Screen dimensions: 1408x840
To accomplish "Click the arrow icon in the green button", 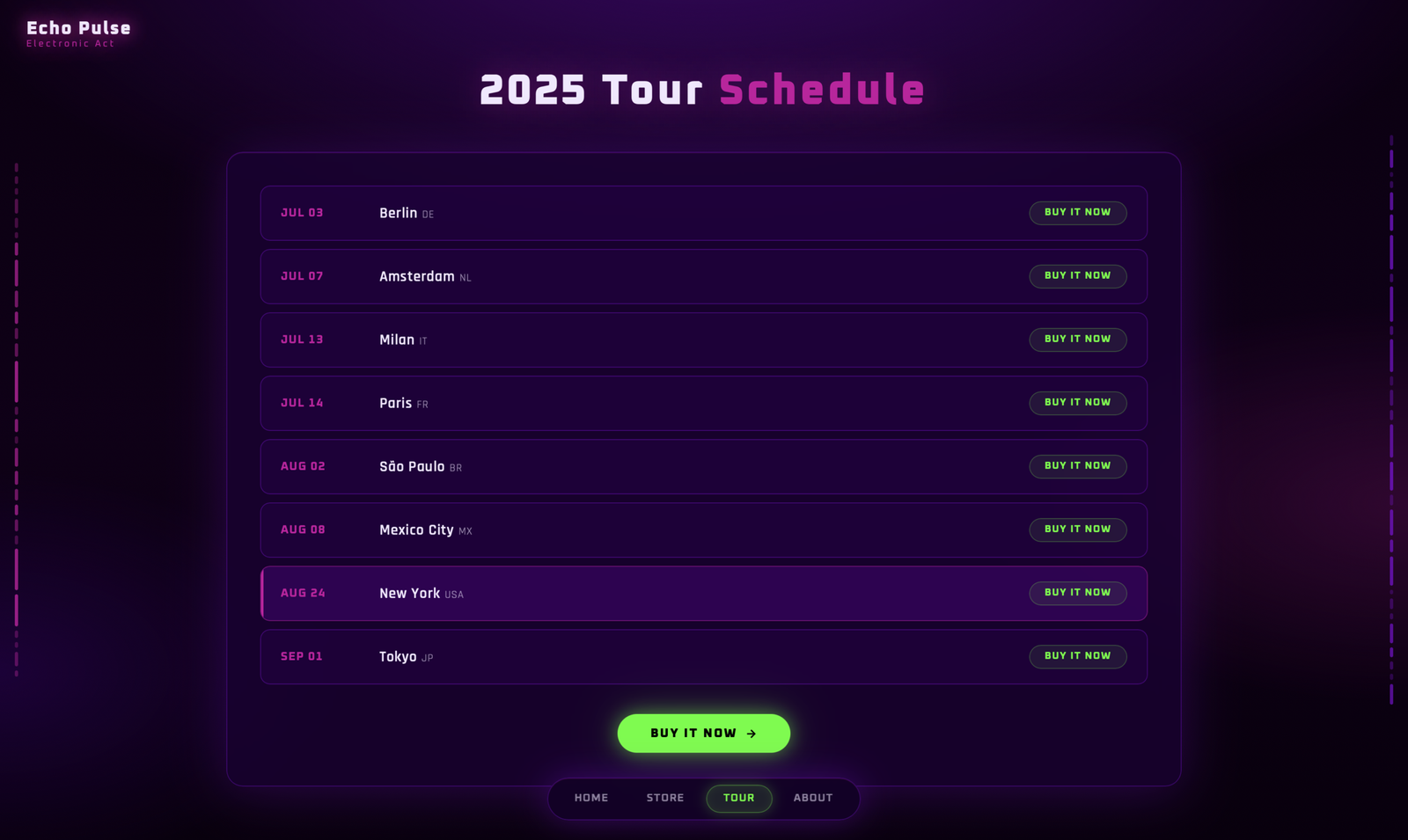I will (x=752, y=734).
